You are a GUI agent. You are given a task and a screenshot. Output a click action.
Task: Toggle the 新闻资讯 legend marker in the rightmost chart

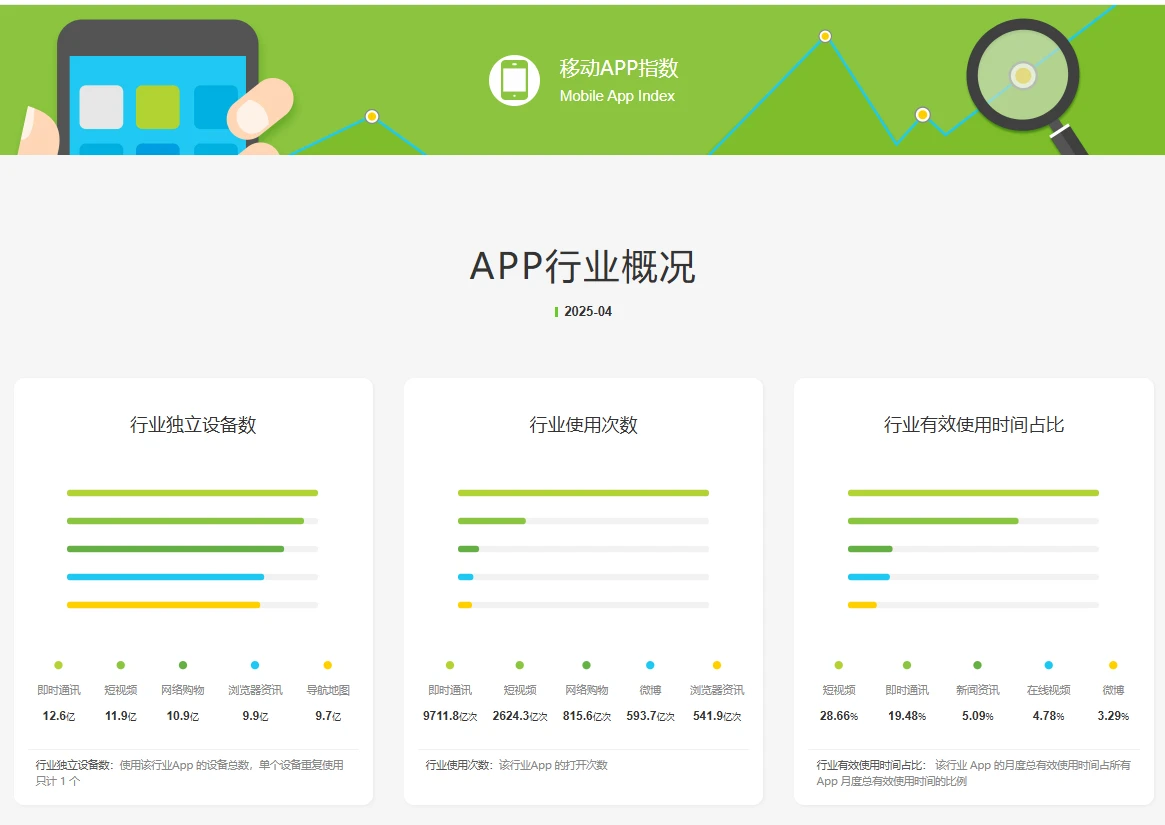click(975, 665)
